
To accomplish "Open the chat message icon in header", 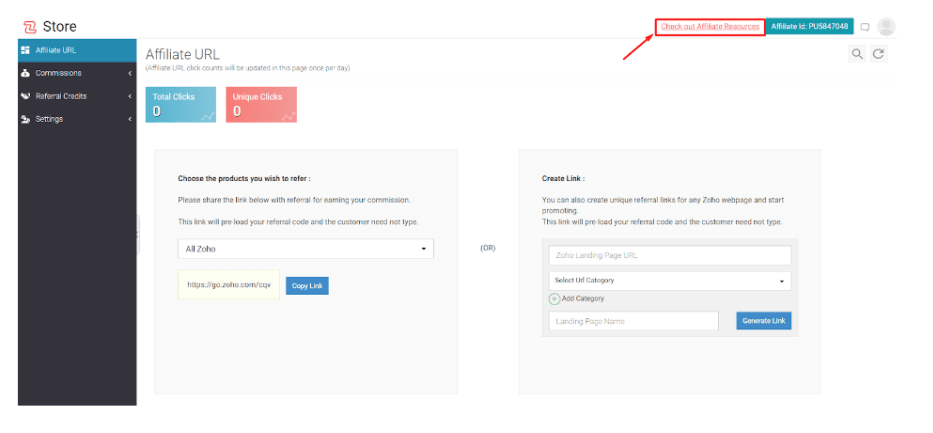I will (865, 27).
